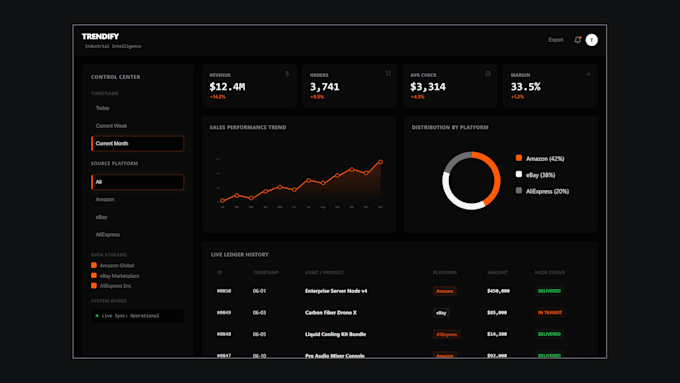680x383 pixels.
Task: Click the last data point on sales trend
Action: point(380,162)
